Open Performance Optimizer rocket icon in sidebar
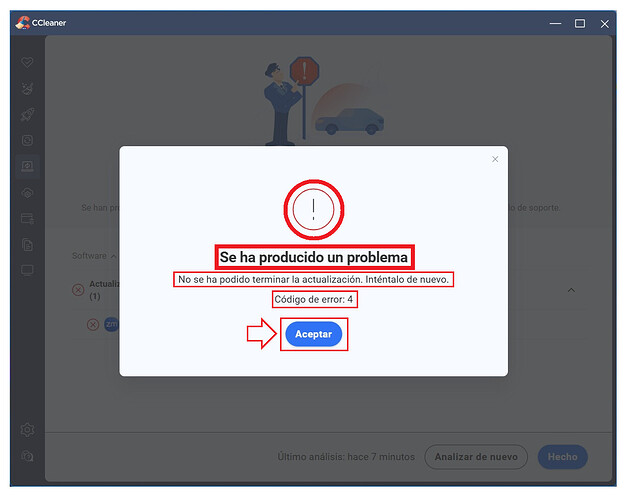The image size is (630, 500). (x=27, y=115)
